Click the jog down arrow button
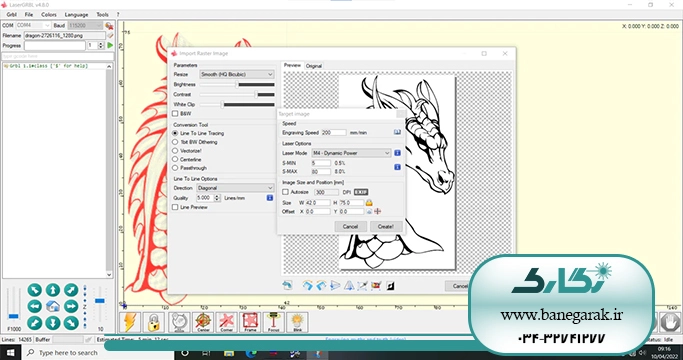Image resolution: width=683 pixels, height=360 pixels. [53, 323]
